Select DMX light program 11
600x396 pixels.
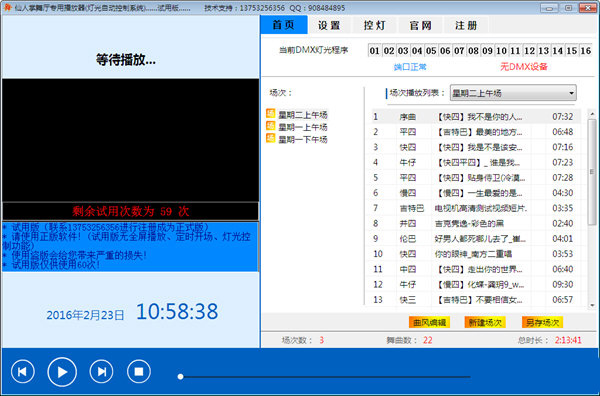tap(515, 51)
